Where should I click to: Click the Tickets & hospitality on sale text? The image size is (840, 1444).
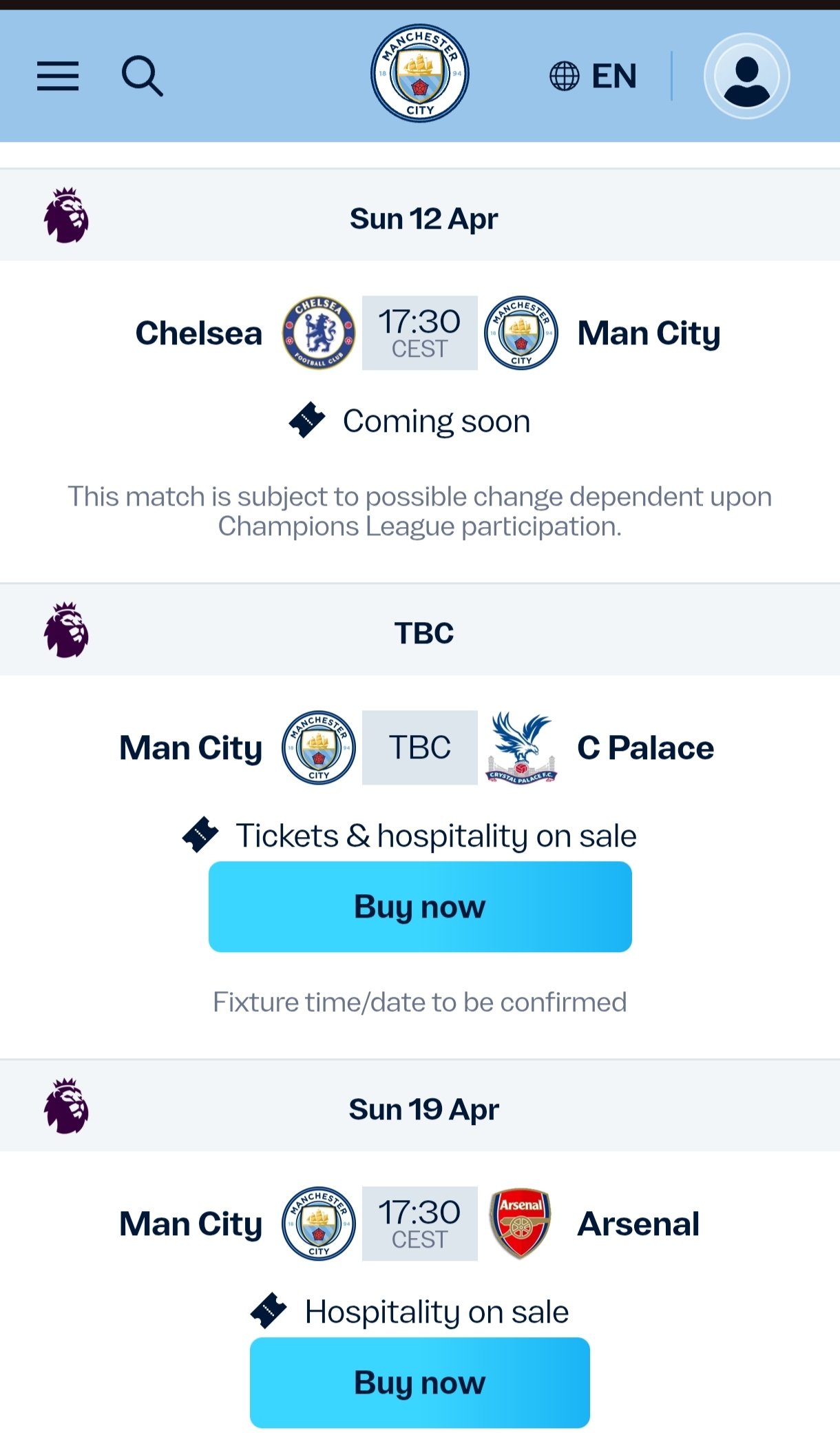click(436, 836)
